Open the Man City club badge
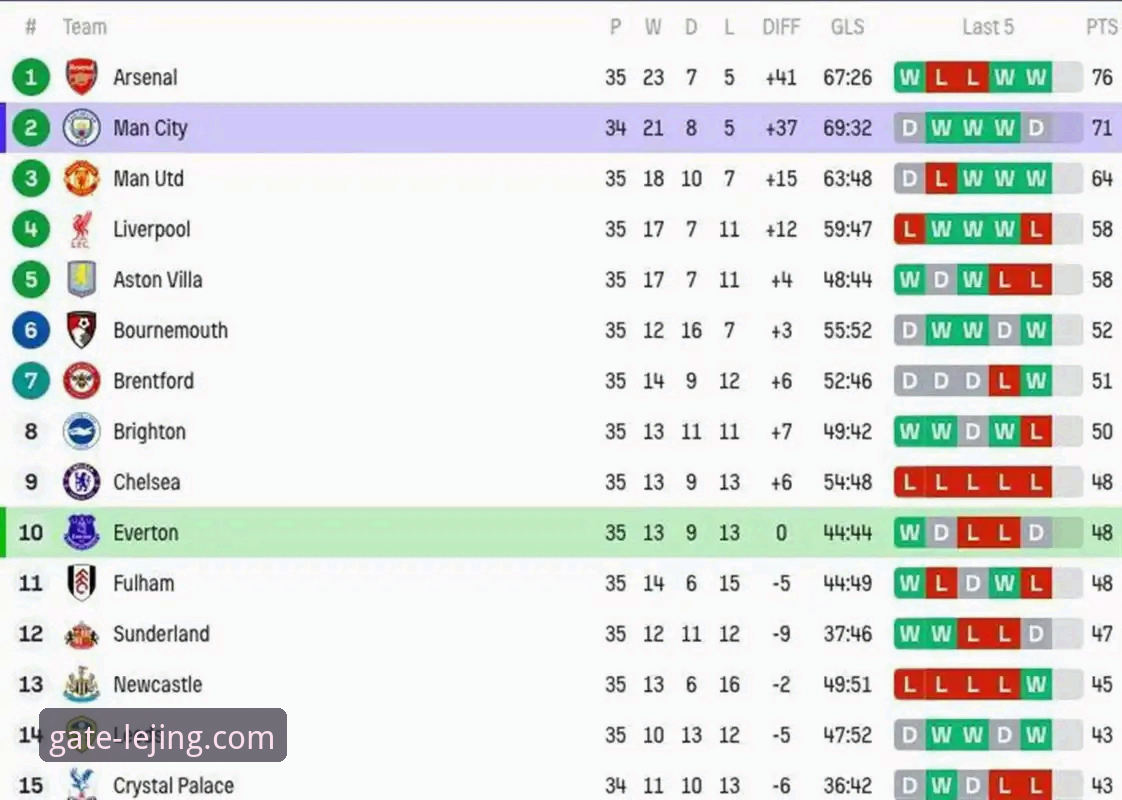This screenshot has width=1122, height=800. [x=81, y=127]
